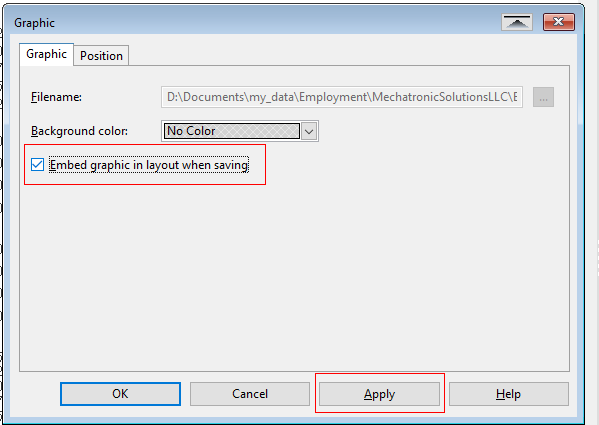The image size is (599, 425).
Task: Switch to the Position tab
Action: click(x=101, y=56)
